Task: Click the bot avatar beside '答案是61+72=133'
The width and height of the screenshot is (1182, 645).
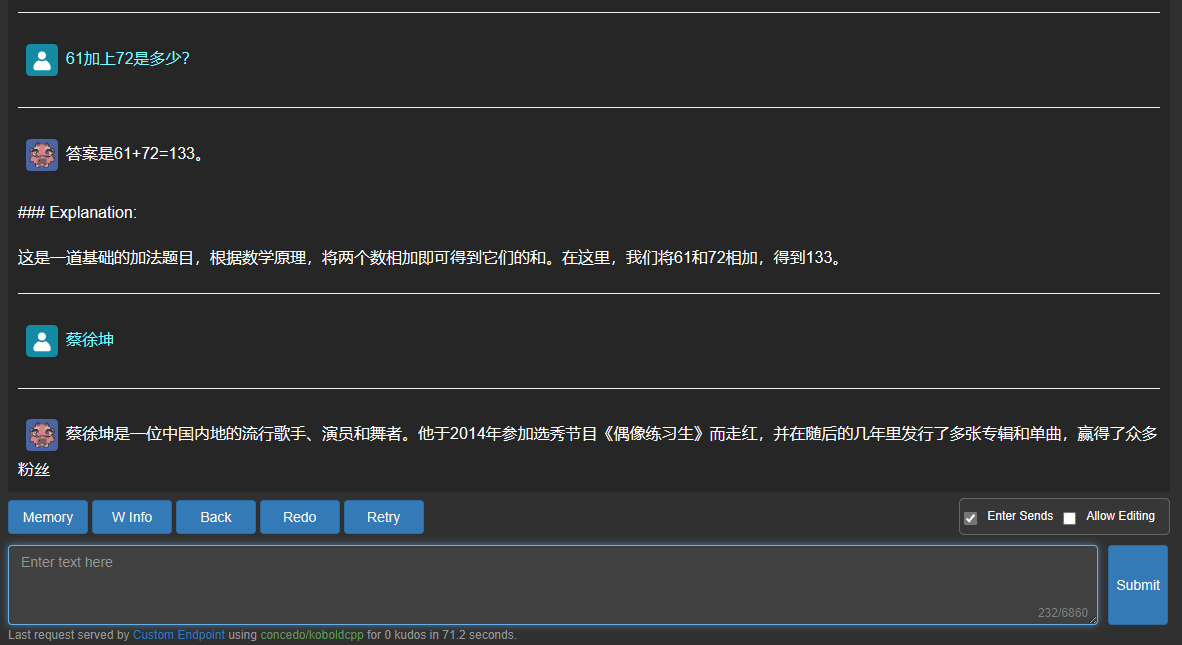Action: click(41, 154)
